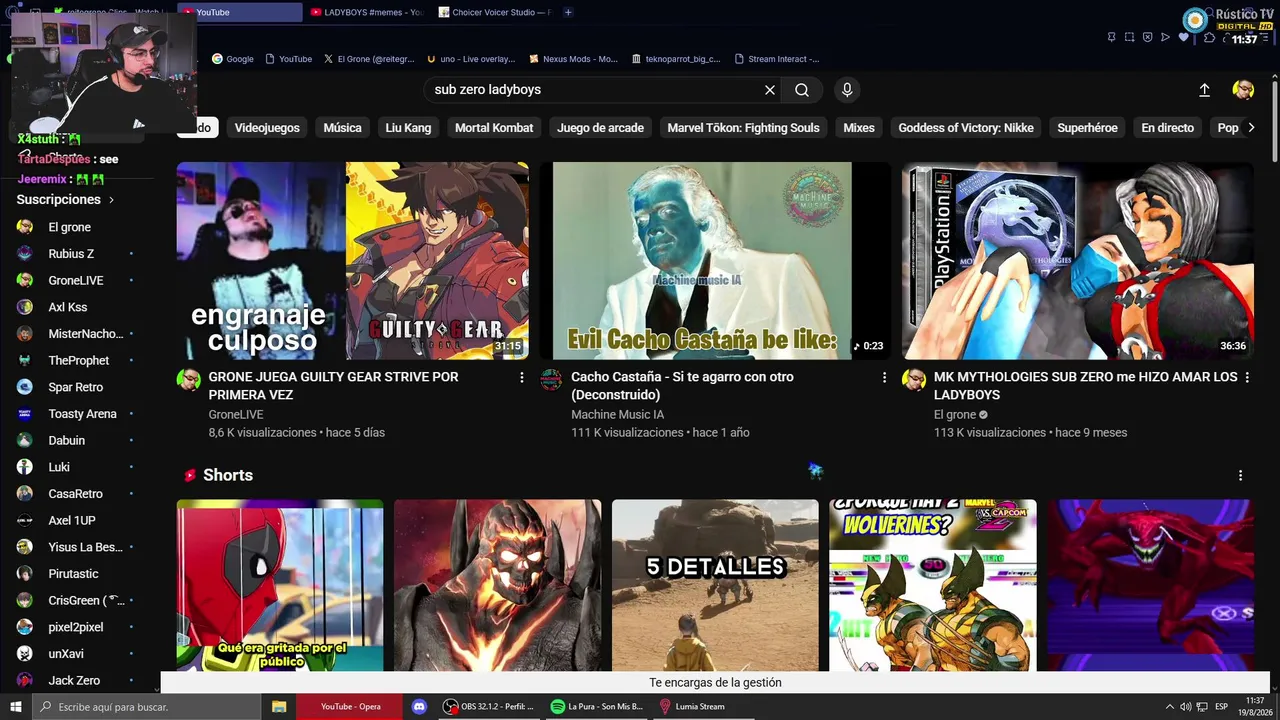Open the ESP language indicator in tray
This screenshot has width=1280, height=720.
pyautogui.click(x=1221, y=707)
